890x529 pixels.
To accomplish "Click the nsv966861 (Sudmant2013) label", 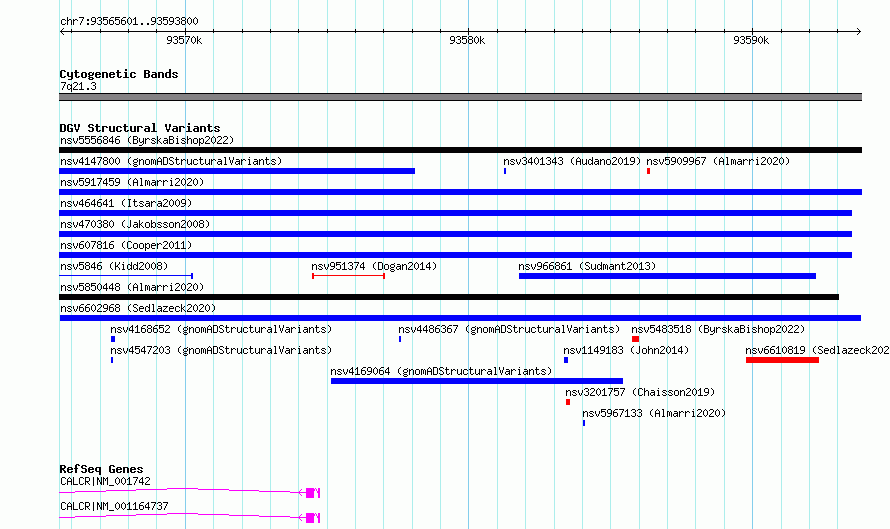I will pos(587,266).
